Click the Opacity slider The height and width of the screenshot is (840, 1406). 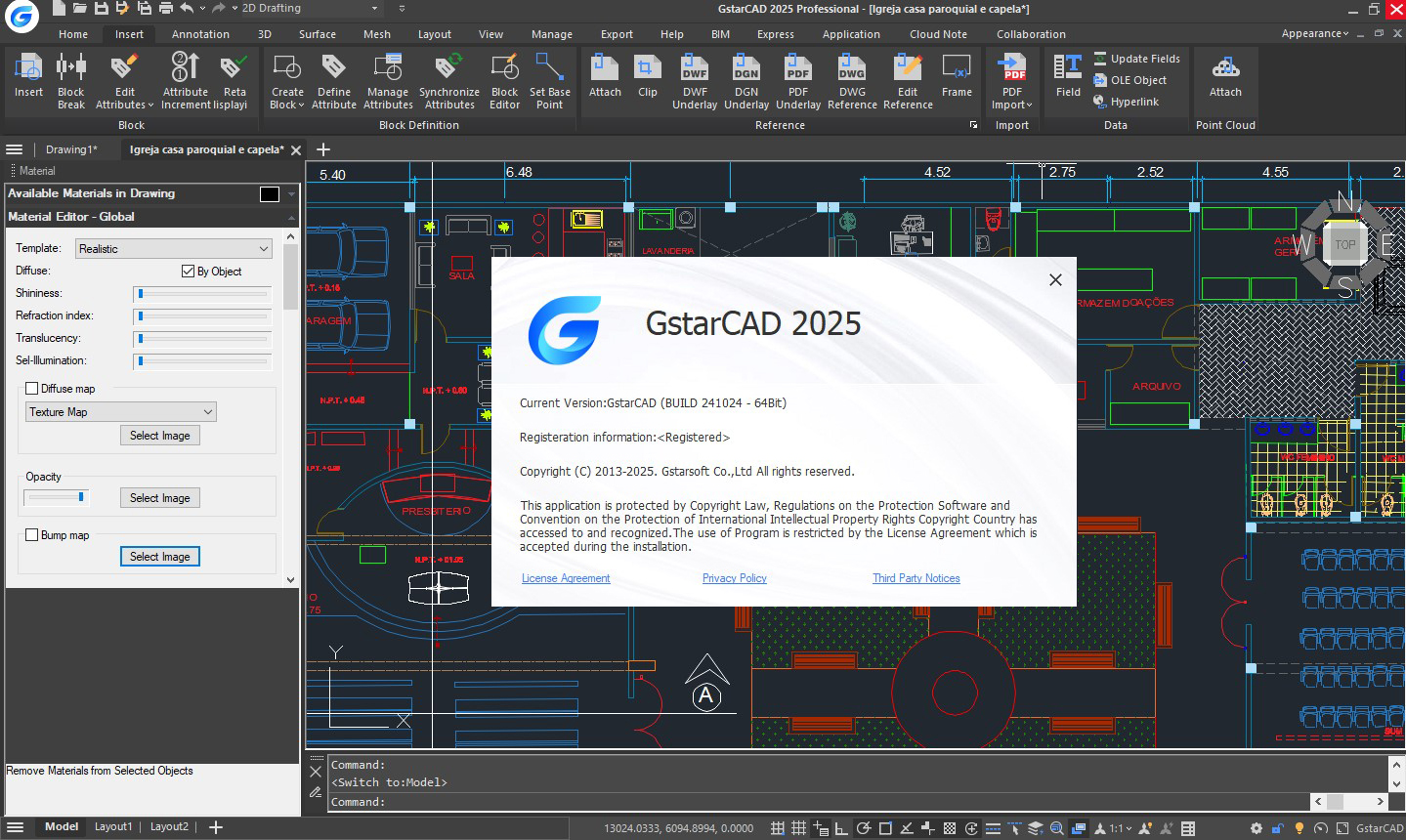coord(57,497)
